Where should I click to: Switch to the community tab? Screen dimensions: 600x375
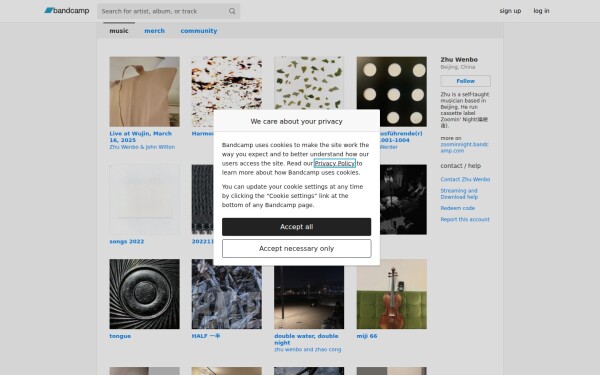click(199, 31)
